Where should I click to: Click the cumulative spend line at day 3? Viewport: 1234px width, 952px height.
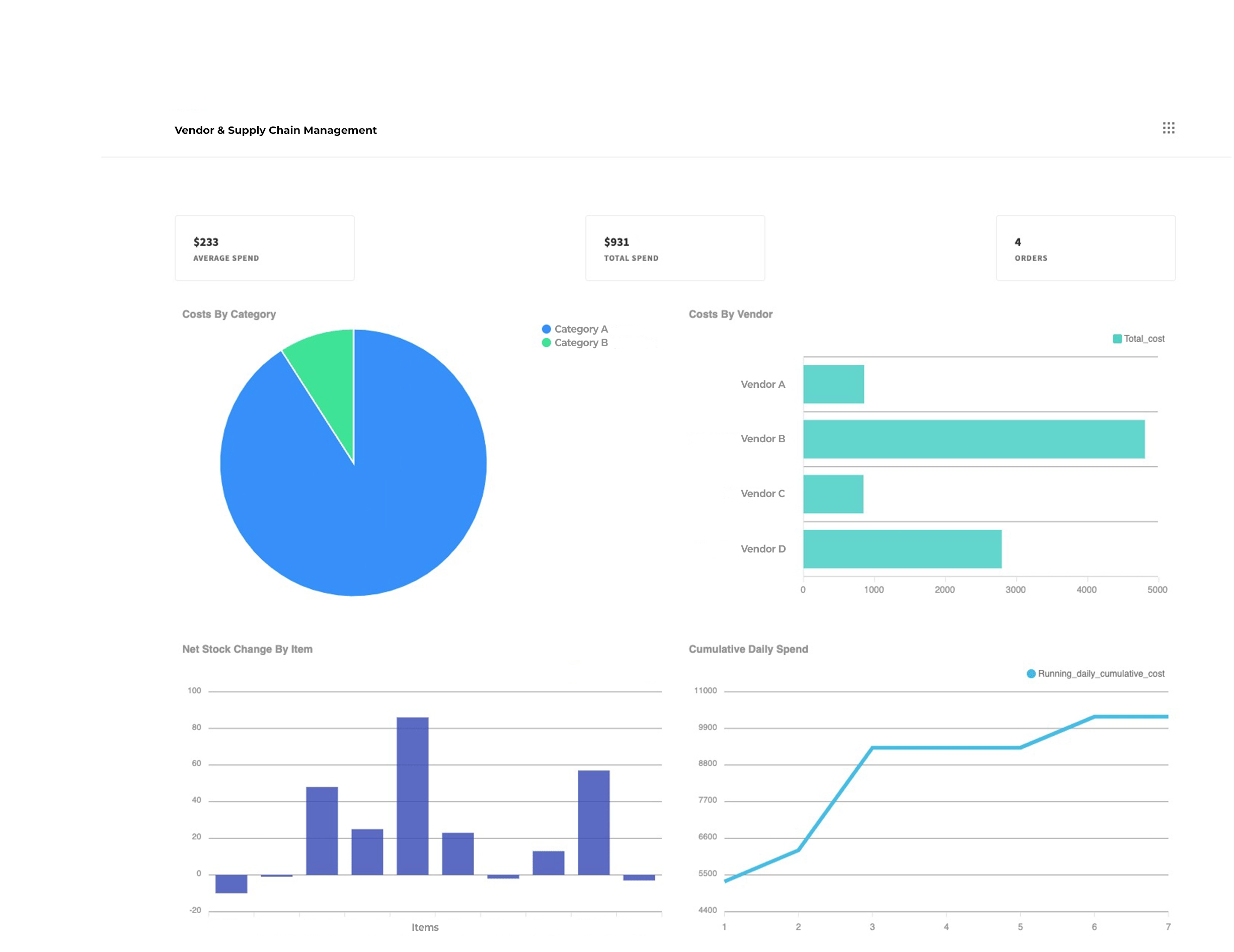(x=872, y=748)
